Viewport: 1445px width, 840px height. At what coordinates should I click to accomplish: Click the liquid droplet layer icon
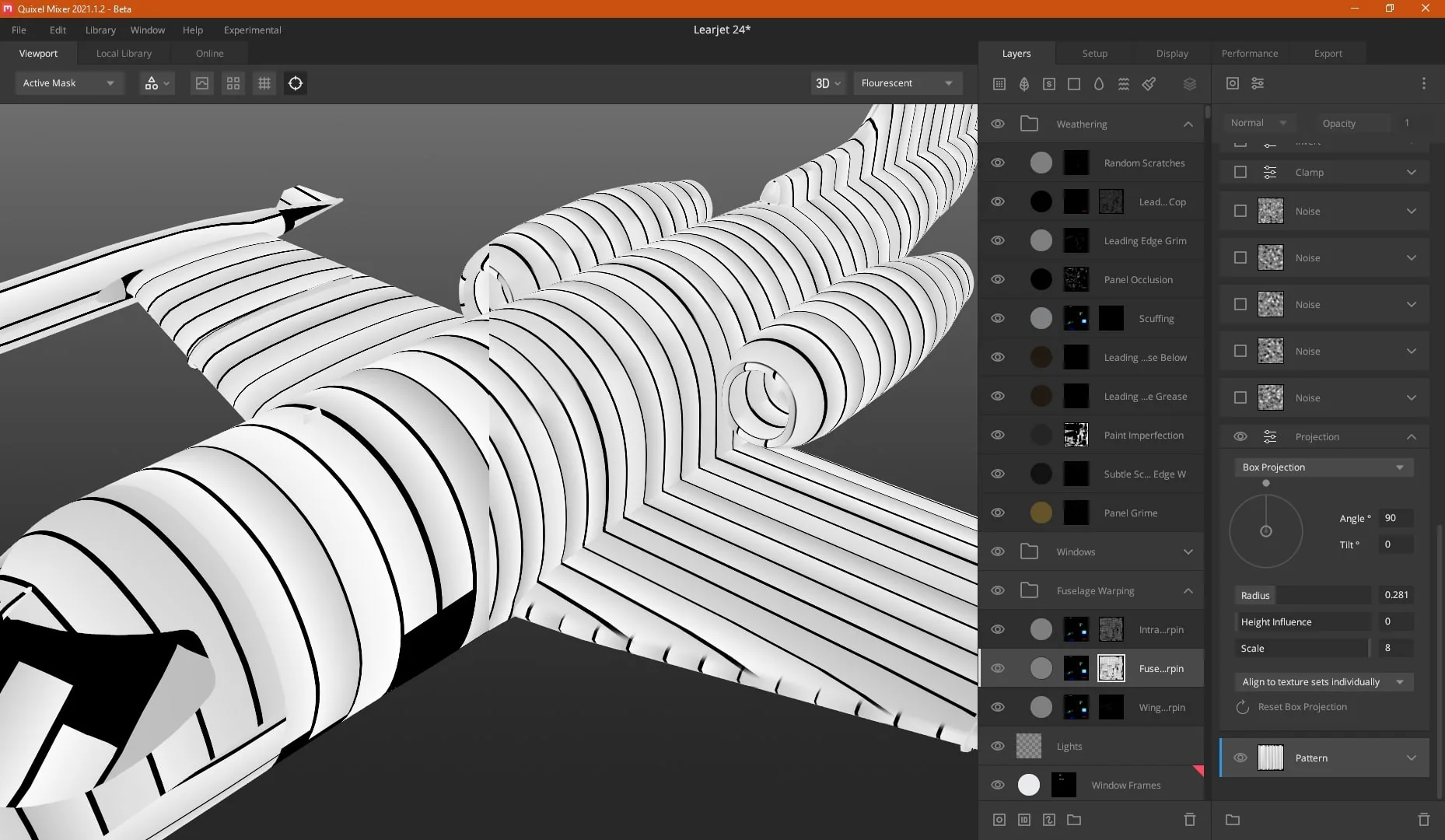click(1099, 84)
